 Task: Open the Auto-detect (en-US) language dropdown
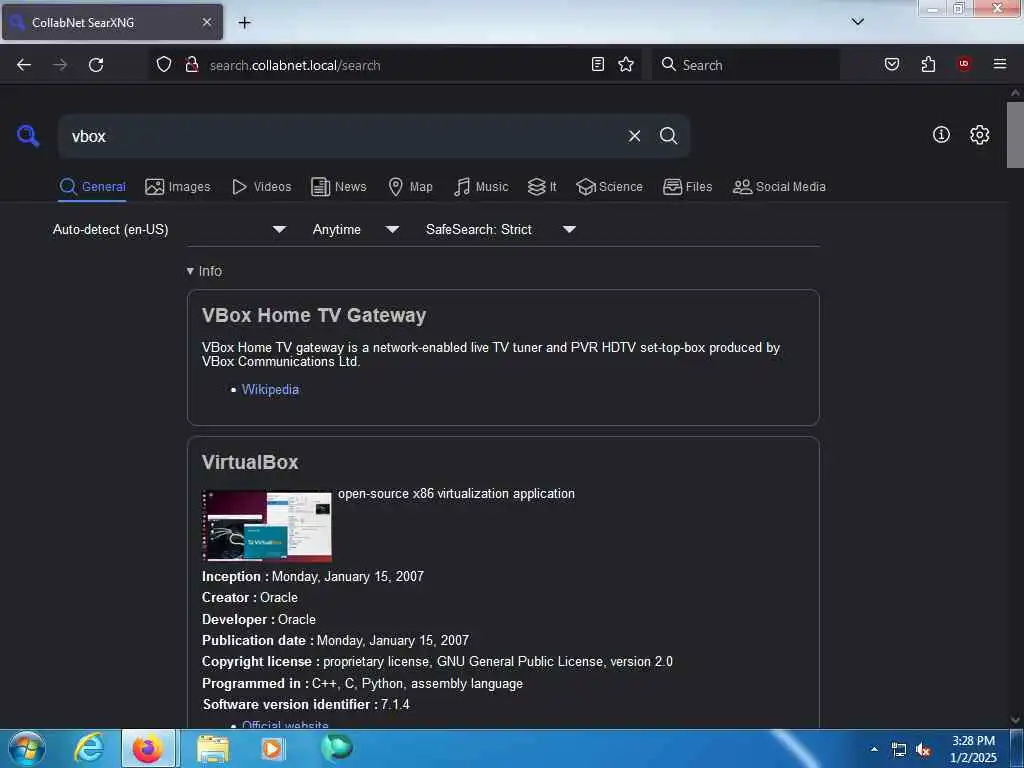[169, 229]
